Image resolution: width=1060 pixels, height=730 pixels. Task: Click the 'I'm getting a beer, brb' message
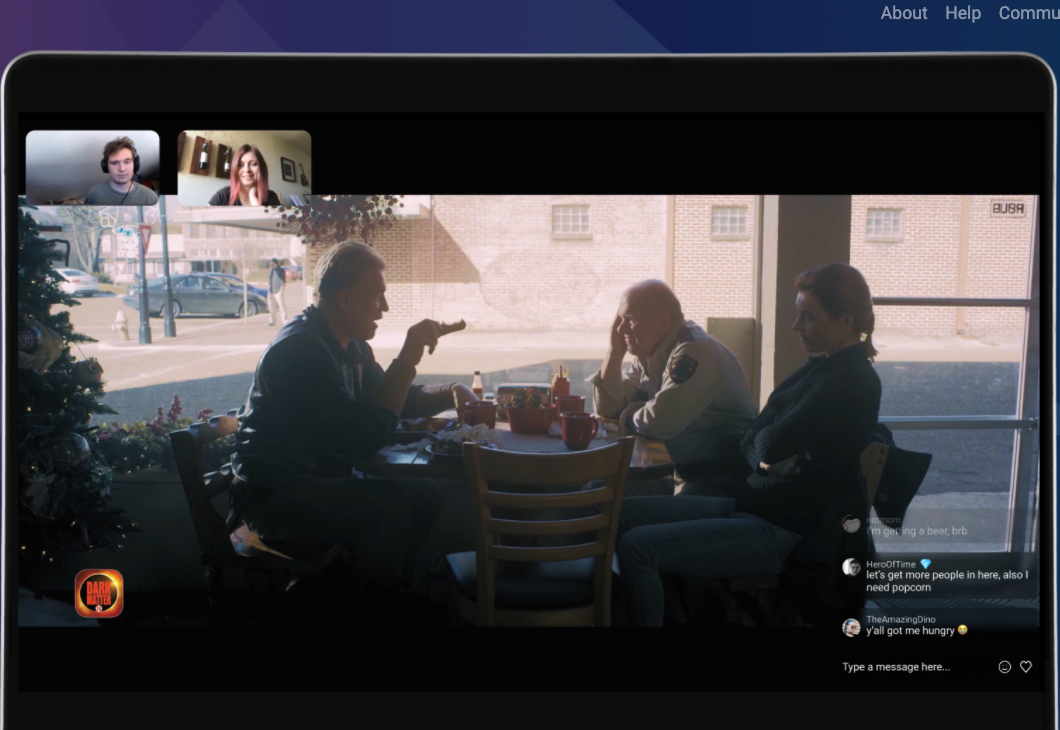coord(916,531)
